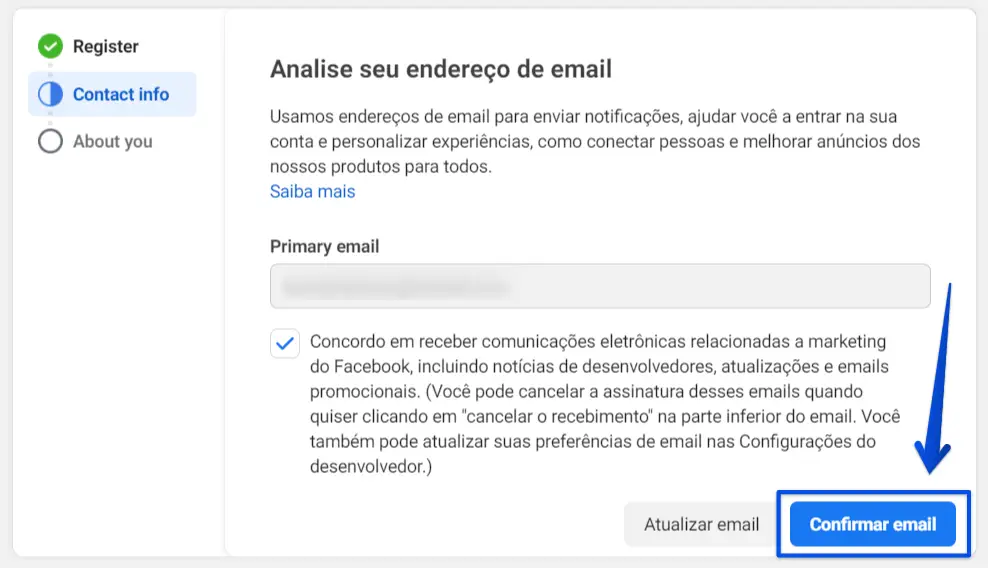The height and width of the screenshot is (568, 988).
Task: Select the Contact info step
Action: click(x=120, y=94)
